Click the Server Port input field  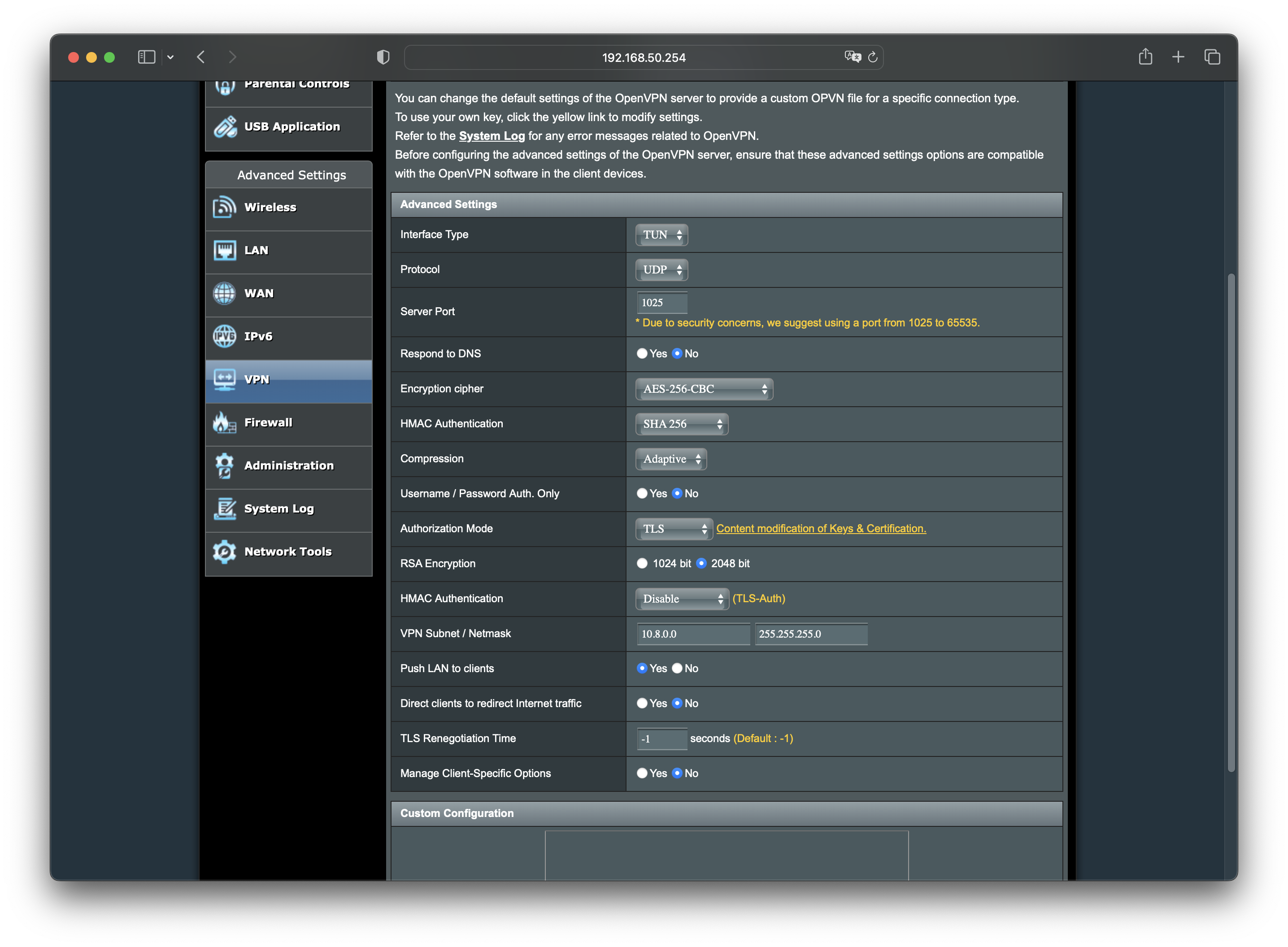[x=661, y=303]
